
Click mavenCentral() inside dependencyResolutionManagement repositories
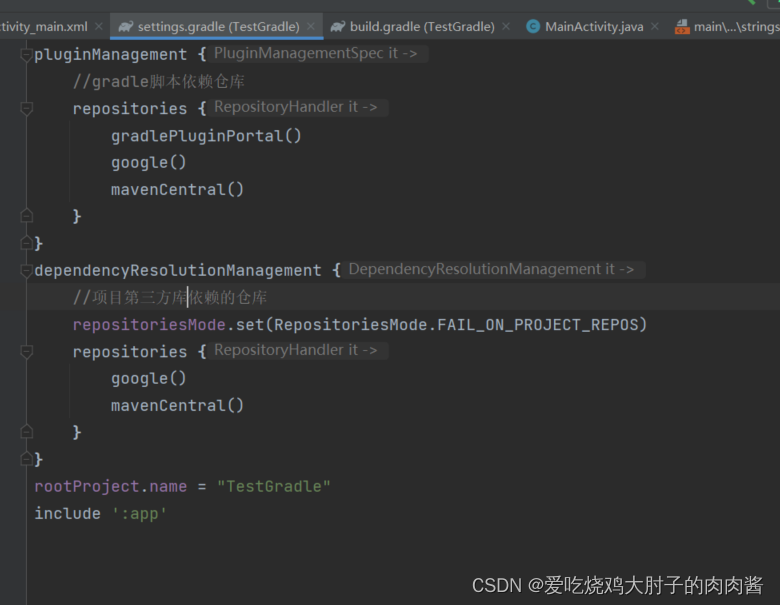(x=177, y=405)
